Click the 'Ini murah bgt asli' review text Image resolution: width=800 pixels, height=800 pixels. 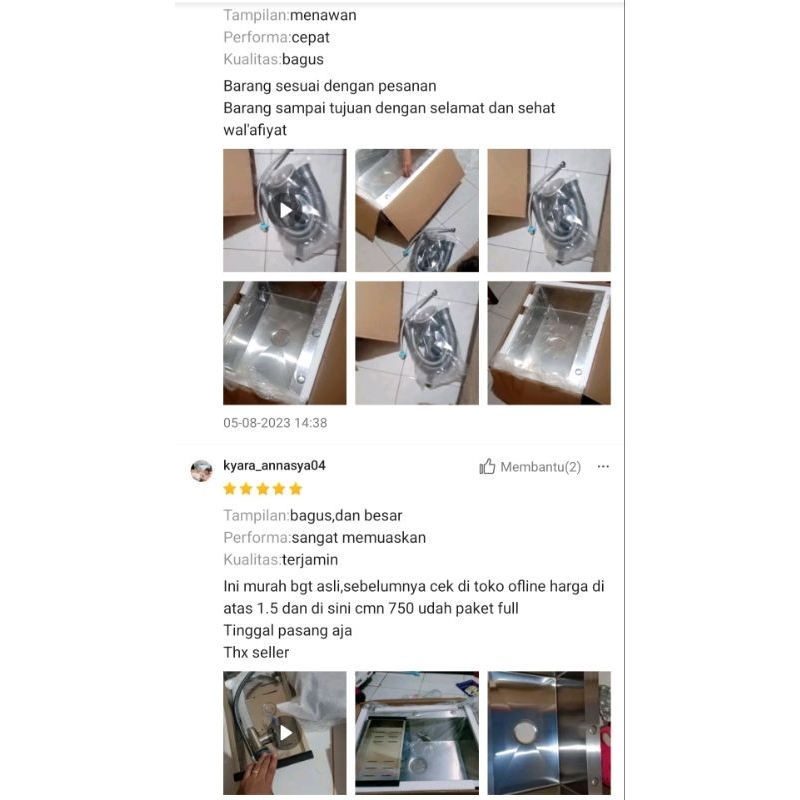click(x=282, y=586)
